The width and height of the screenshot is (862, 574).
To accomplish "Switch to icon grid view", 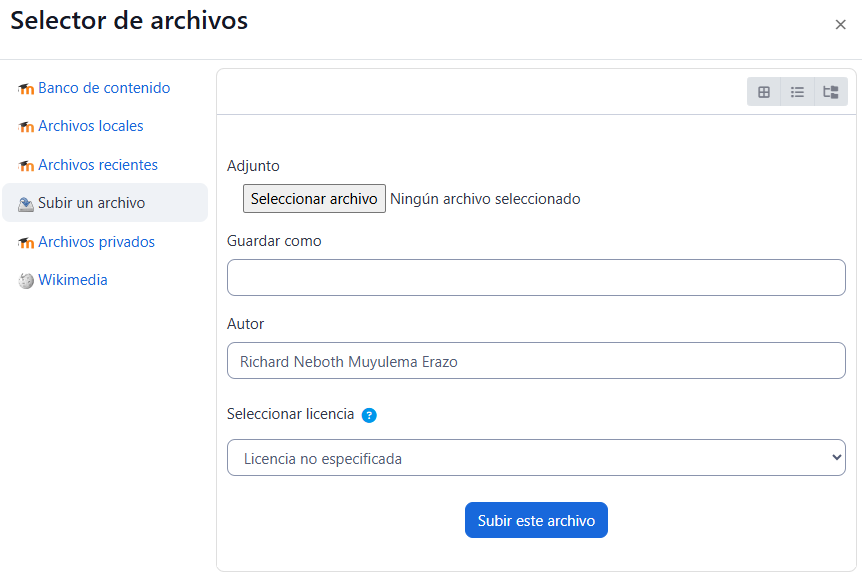I will 764,92.
